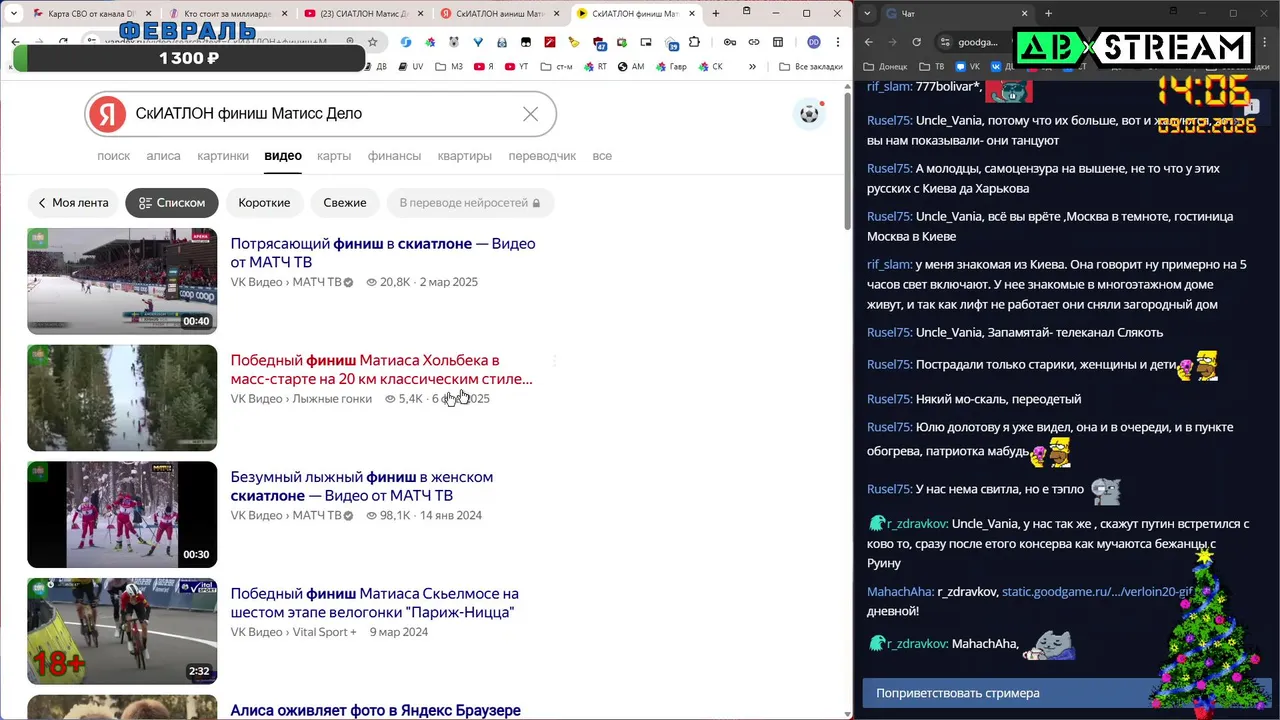This screenshot has width=1280, height=720.
Task: Select the видео search category
Action: [283, 156]
